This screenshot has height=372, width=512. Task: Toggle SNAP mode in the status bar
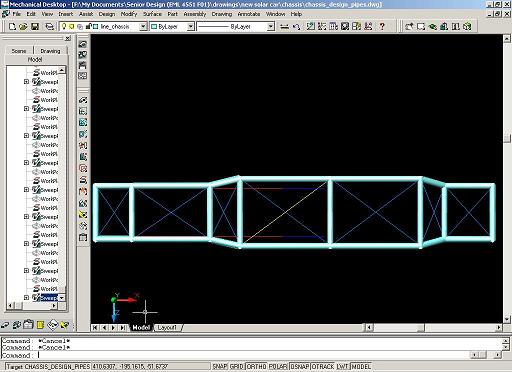point(220,366)
